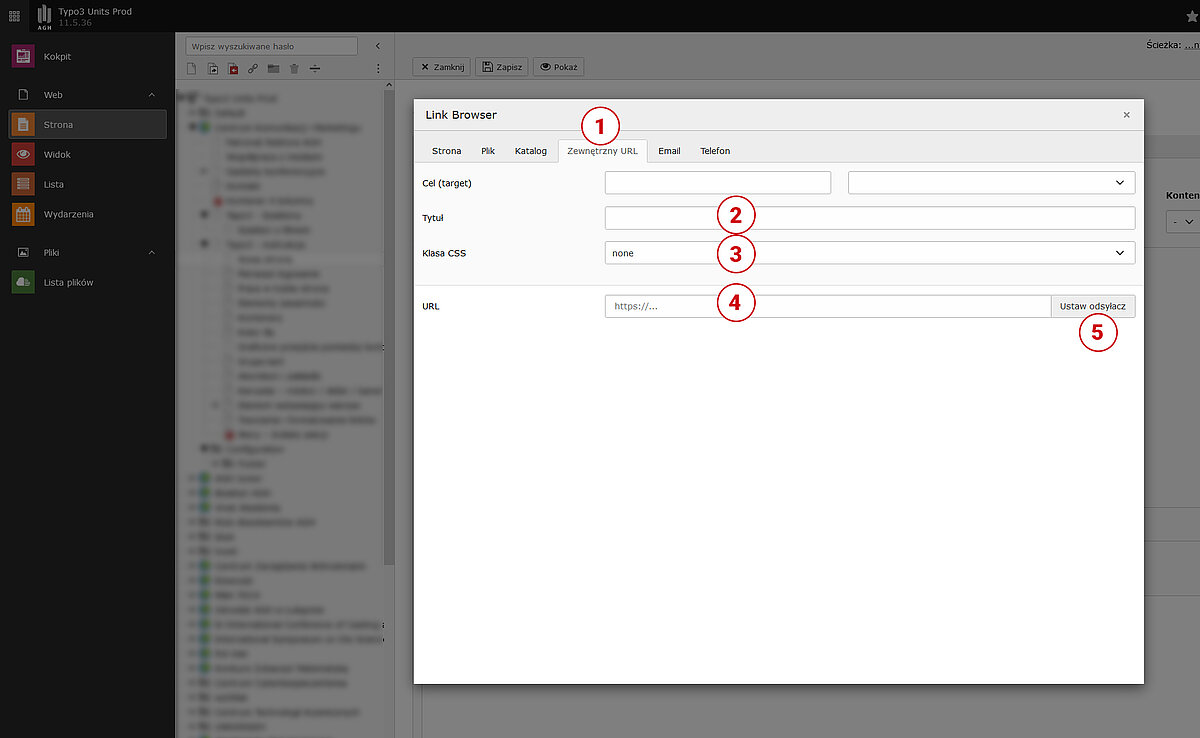
Task: Collapse the Pliki module group
Action: 152,253
